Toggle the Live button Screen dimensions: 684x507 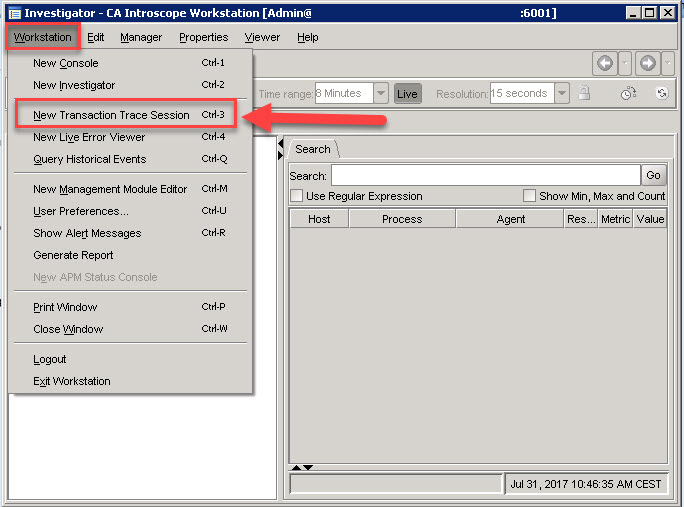tap(407, 93)
